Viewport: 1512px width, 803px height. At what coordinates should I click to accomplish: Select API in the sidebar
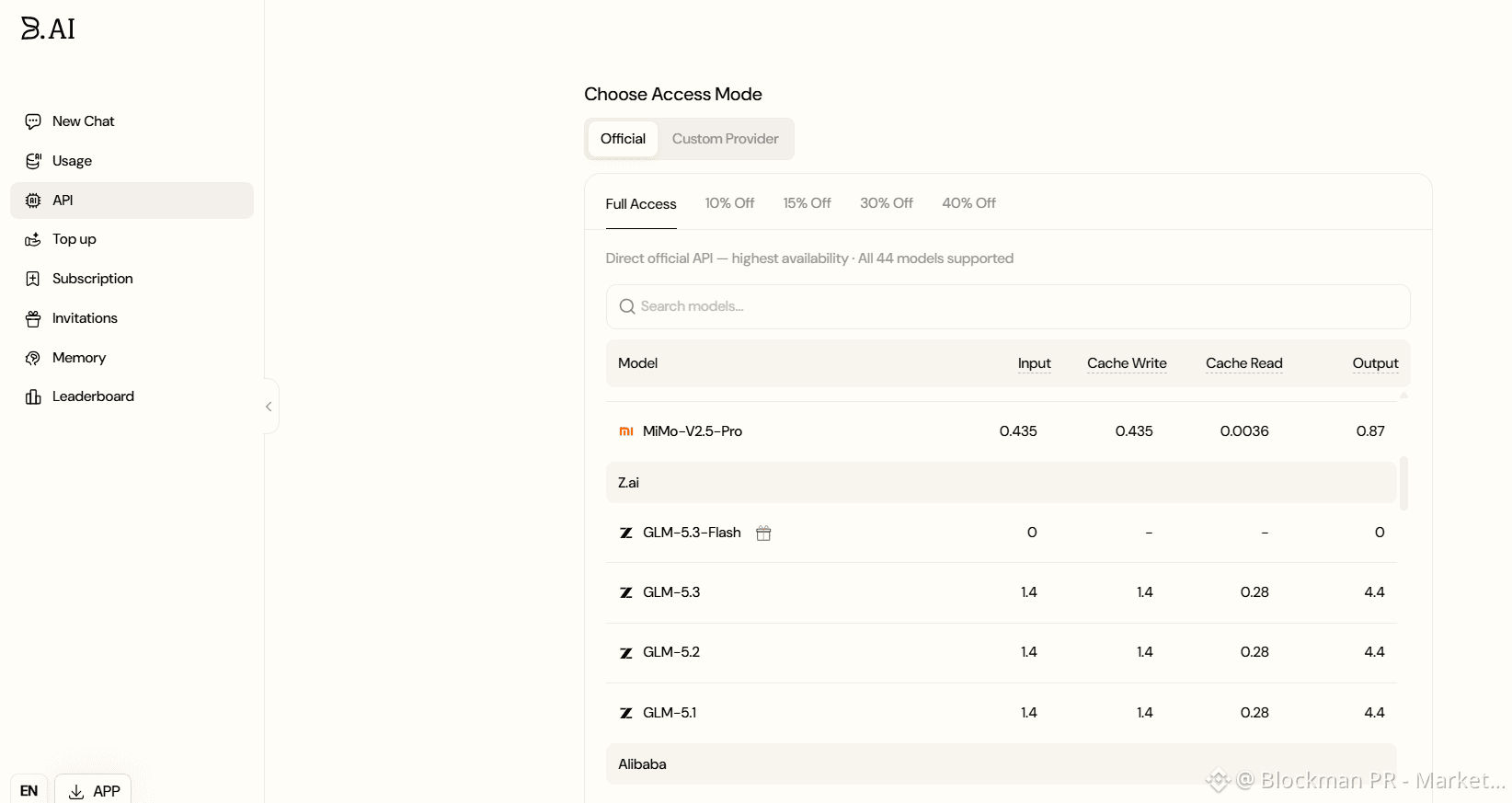point(132,201)
